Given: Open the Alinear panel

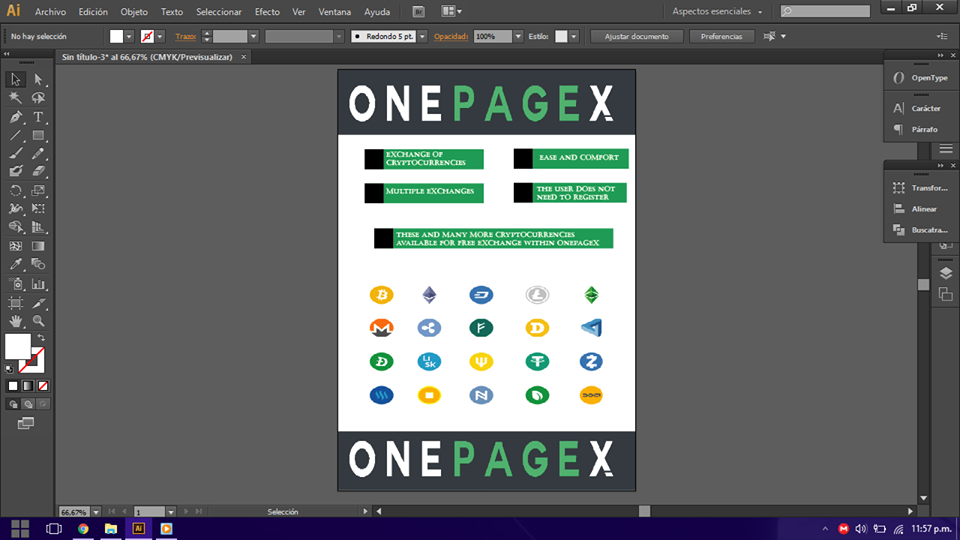Looking at the screenshot, I should 915,209.
